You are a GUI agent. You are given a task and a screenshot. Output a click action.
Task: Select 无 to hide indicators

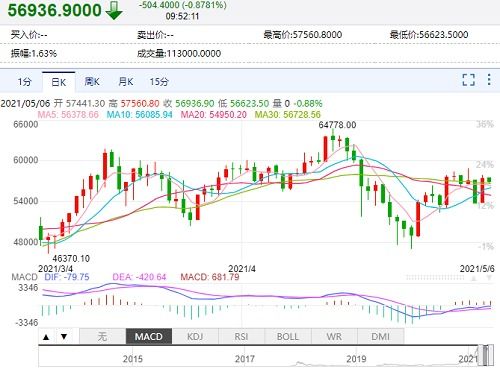[102, 336]
